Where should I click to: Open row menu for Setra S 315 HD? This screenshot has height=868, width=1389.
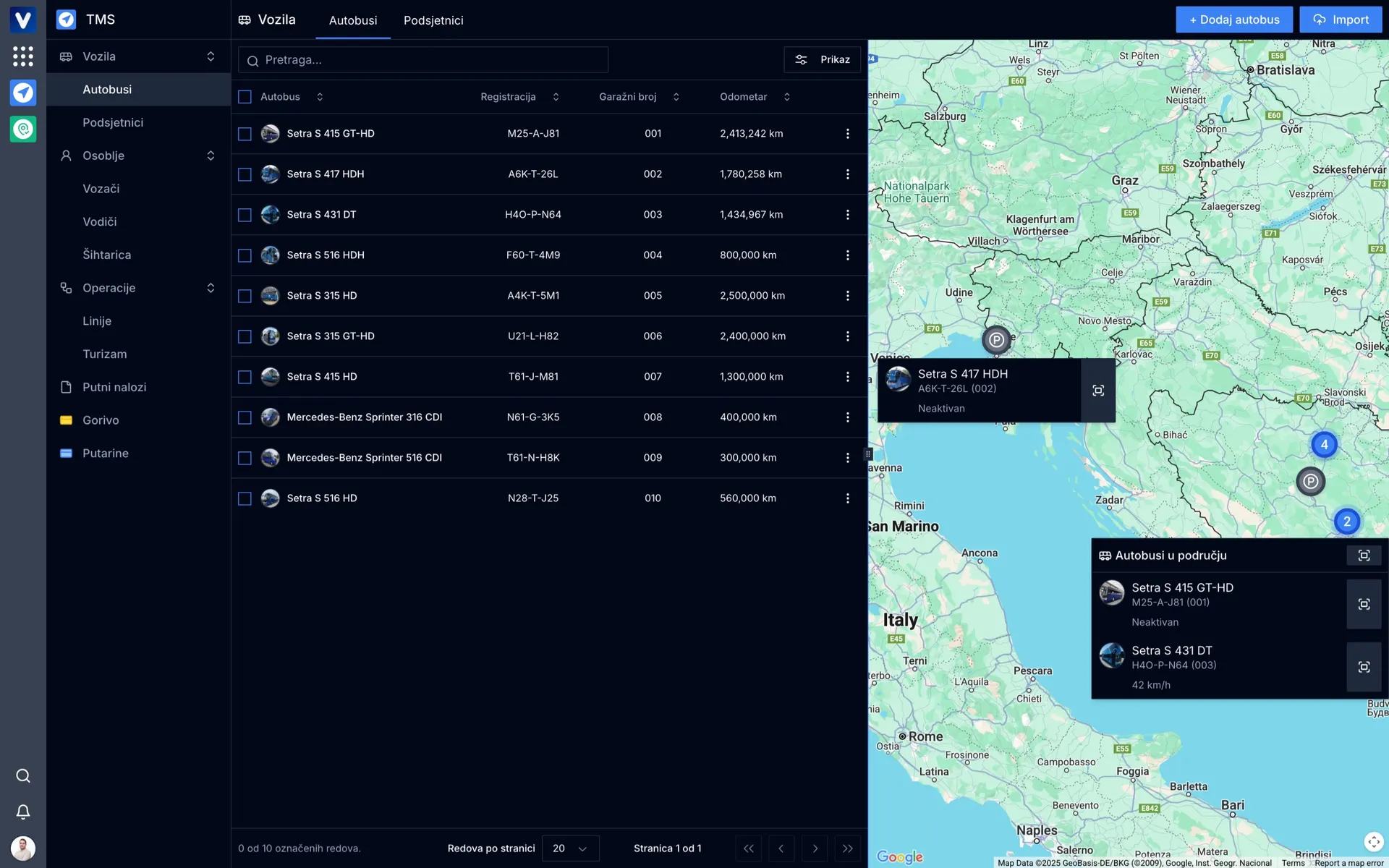click(848, 296)
